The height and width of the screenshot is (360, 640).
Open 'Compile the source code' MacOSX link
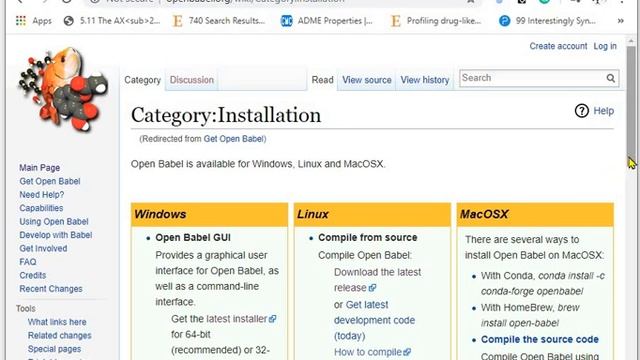click(x=540, y=340)
